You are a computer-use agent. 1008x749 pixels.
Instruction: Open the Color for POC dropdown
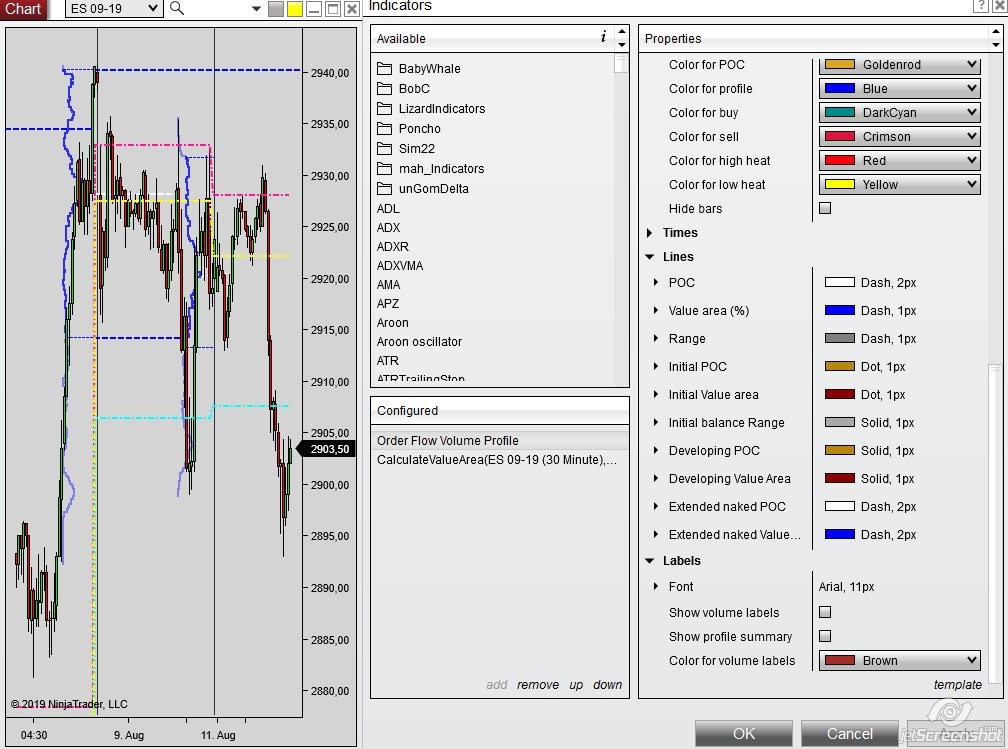point(899,65)
